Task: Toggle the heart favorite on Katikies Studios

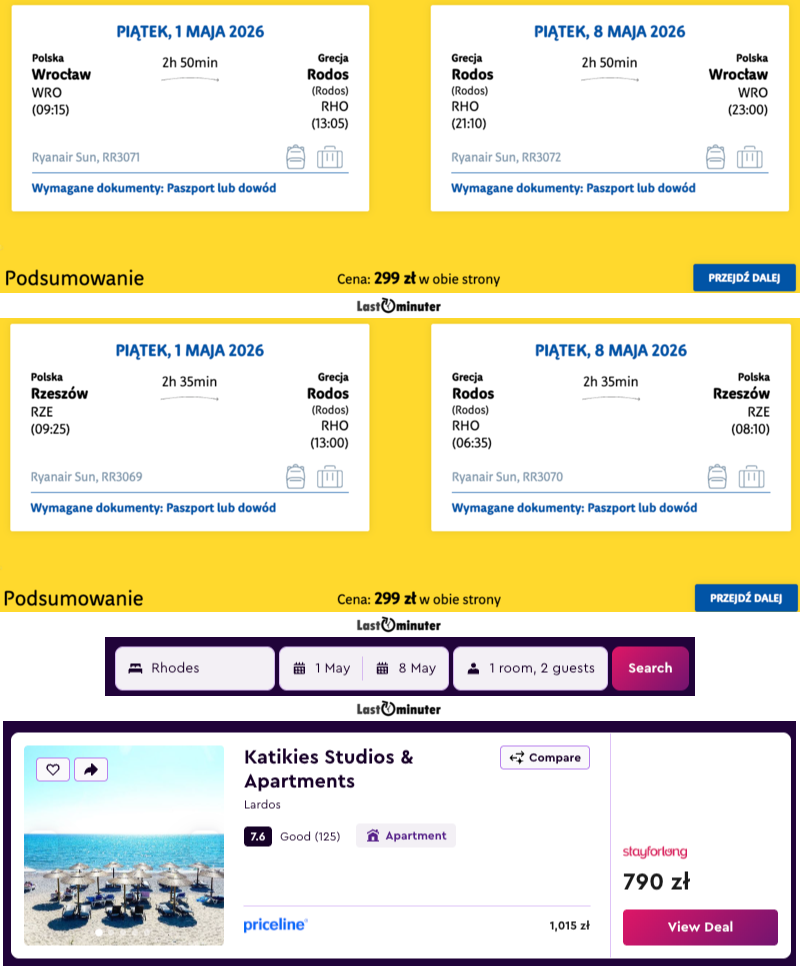Action: 53,769
